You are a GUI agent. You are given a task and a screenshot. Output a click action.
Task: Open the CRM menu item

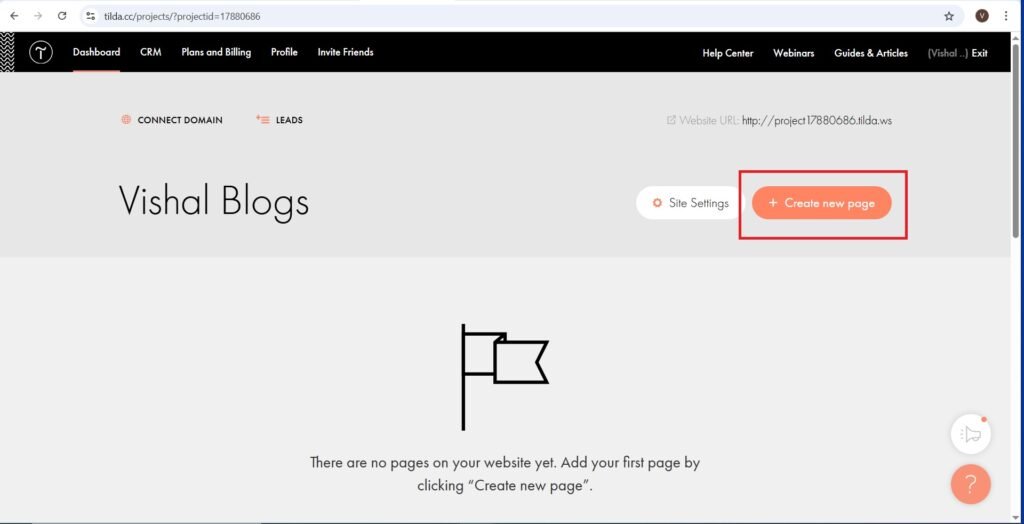tap(150, 52)
